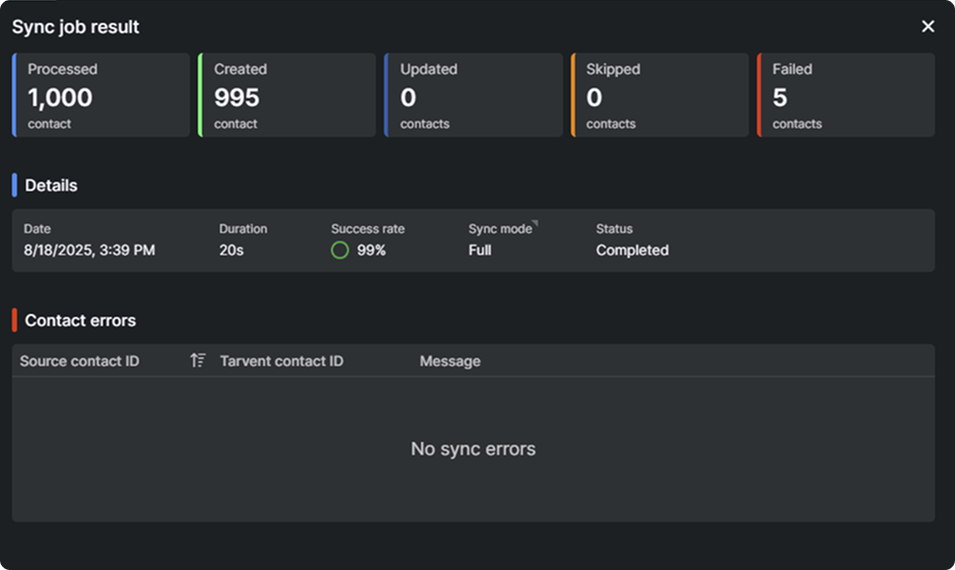Screen dimensions: 955x570
Task: Select the Created 995 stat card
Action: pos(287,95)
